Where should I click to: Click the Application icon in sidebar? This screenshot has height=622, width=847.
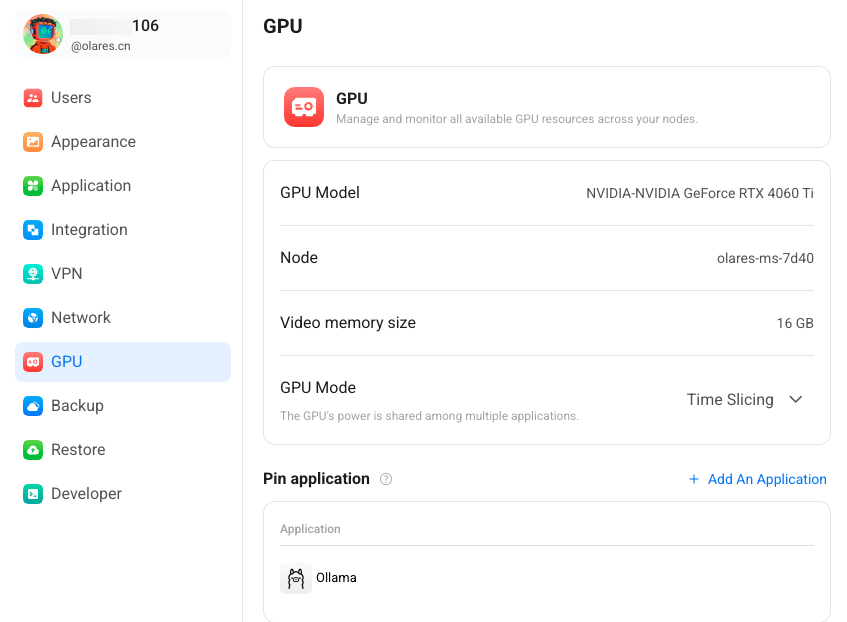point(33,186)
